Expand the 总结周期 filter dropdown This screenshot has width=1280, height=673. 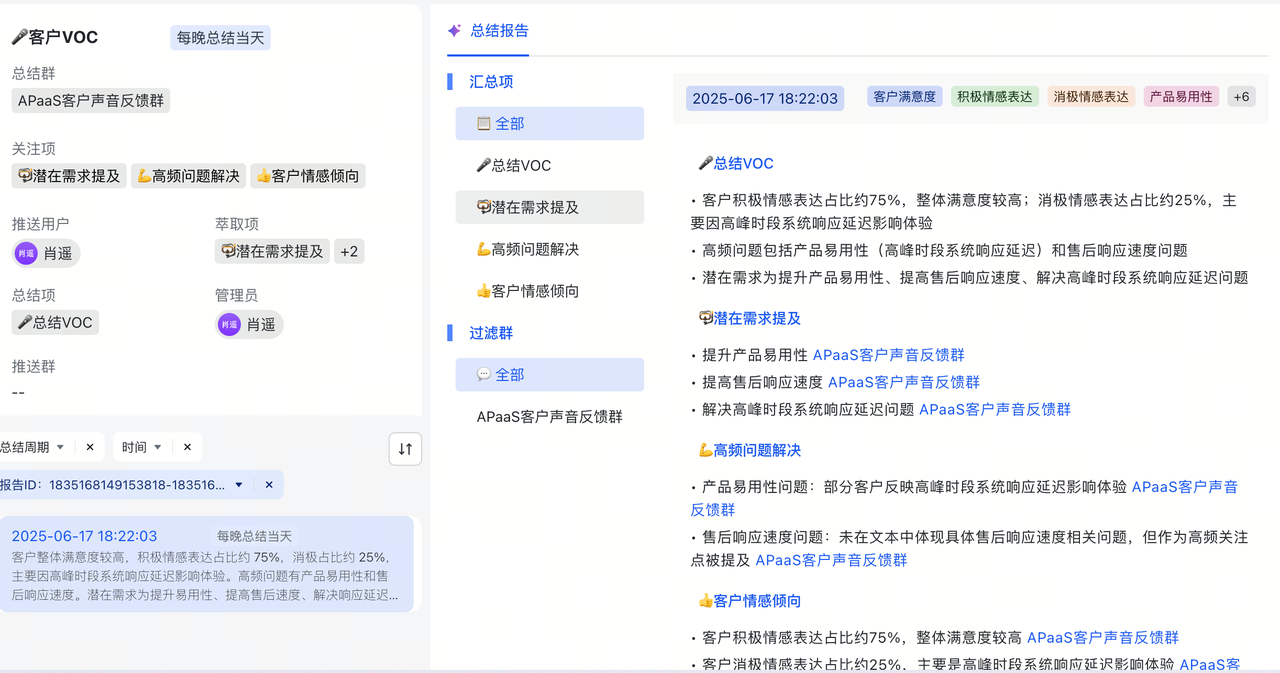pyautogui.click(x=60, y=447)
